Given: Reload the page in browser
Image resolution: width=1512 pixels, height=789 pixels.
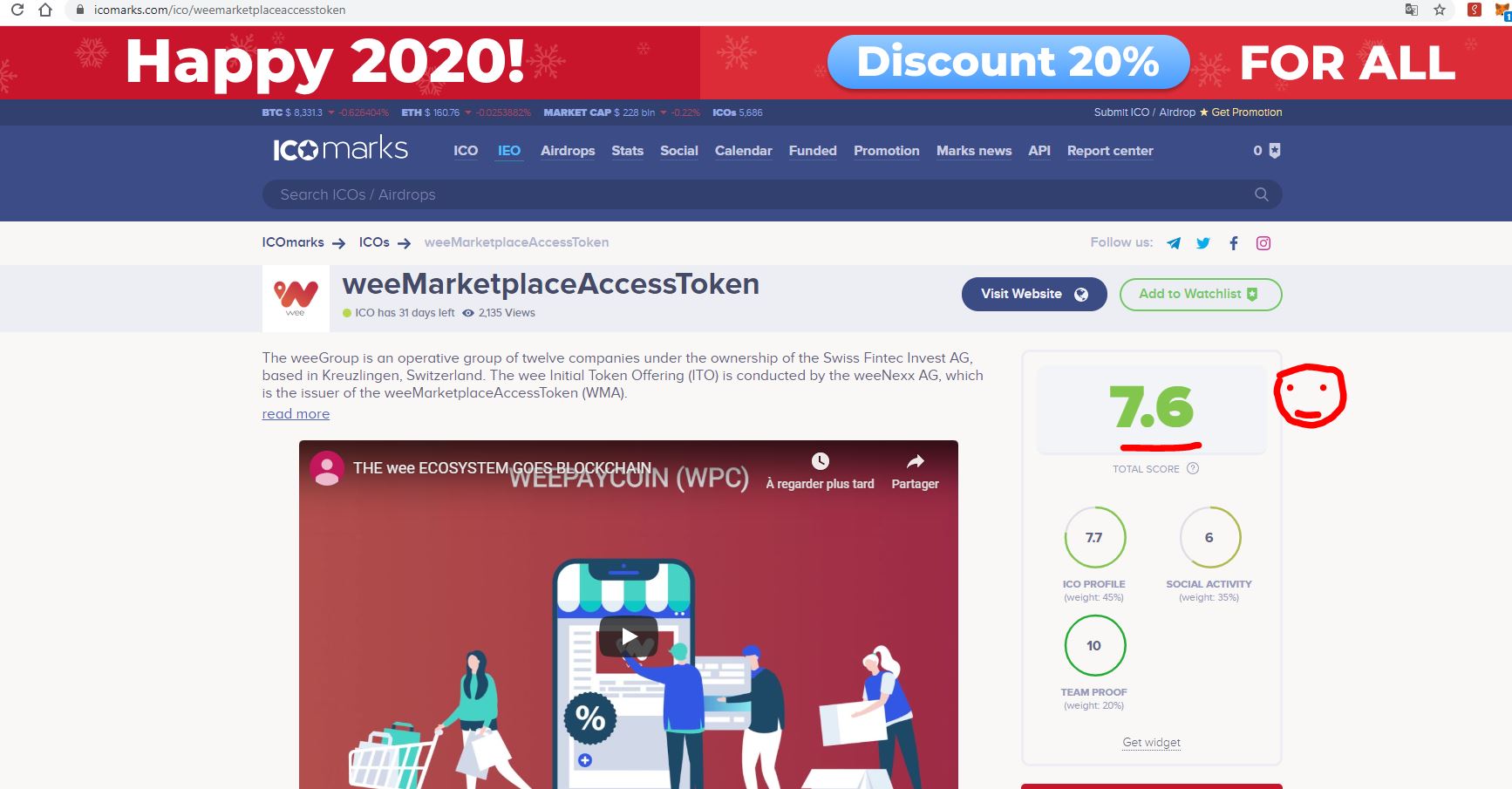Looking at the screenshot, I should point(17,10).
